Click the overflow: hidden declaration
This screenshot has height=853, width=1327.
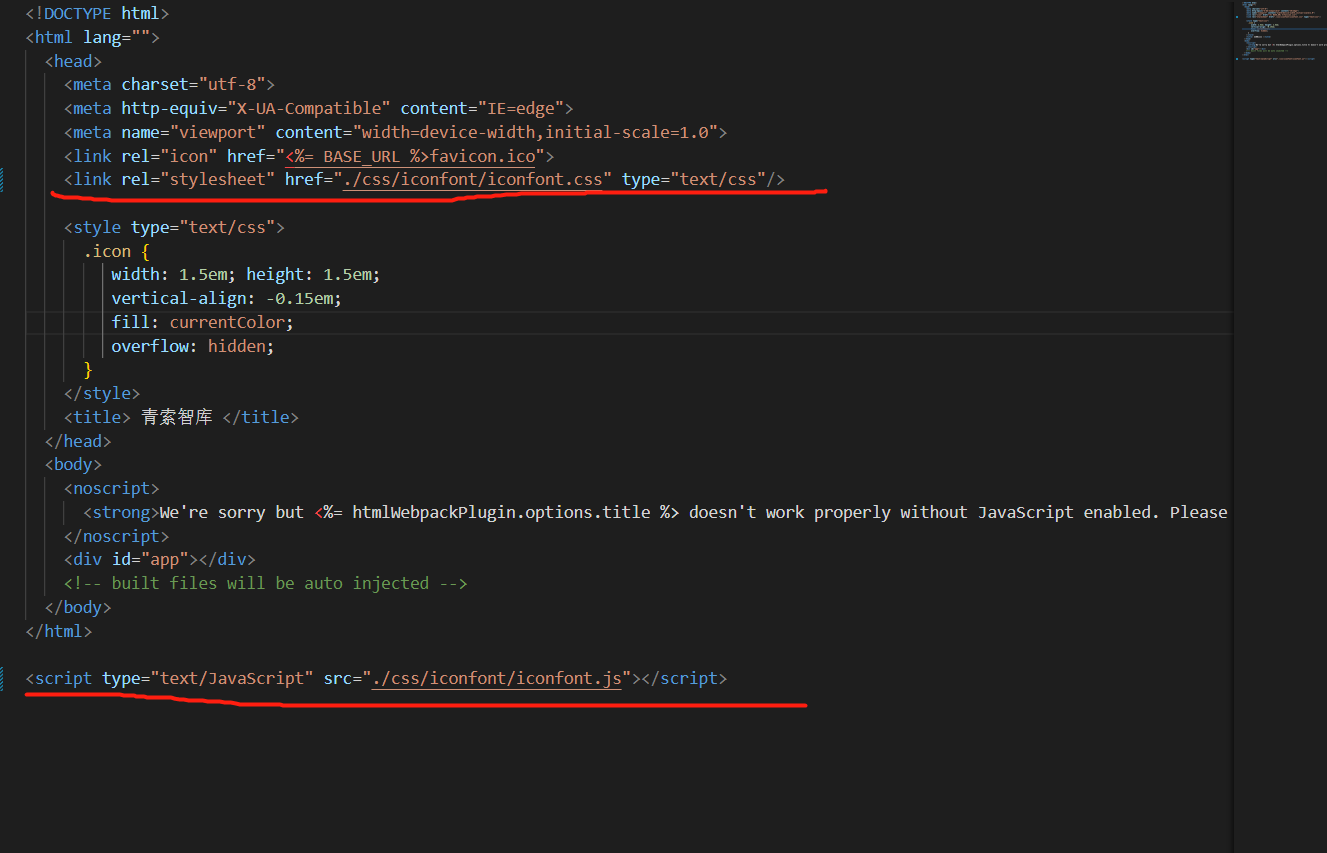point(193,346)
